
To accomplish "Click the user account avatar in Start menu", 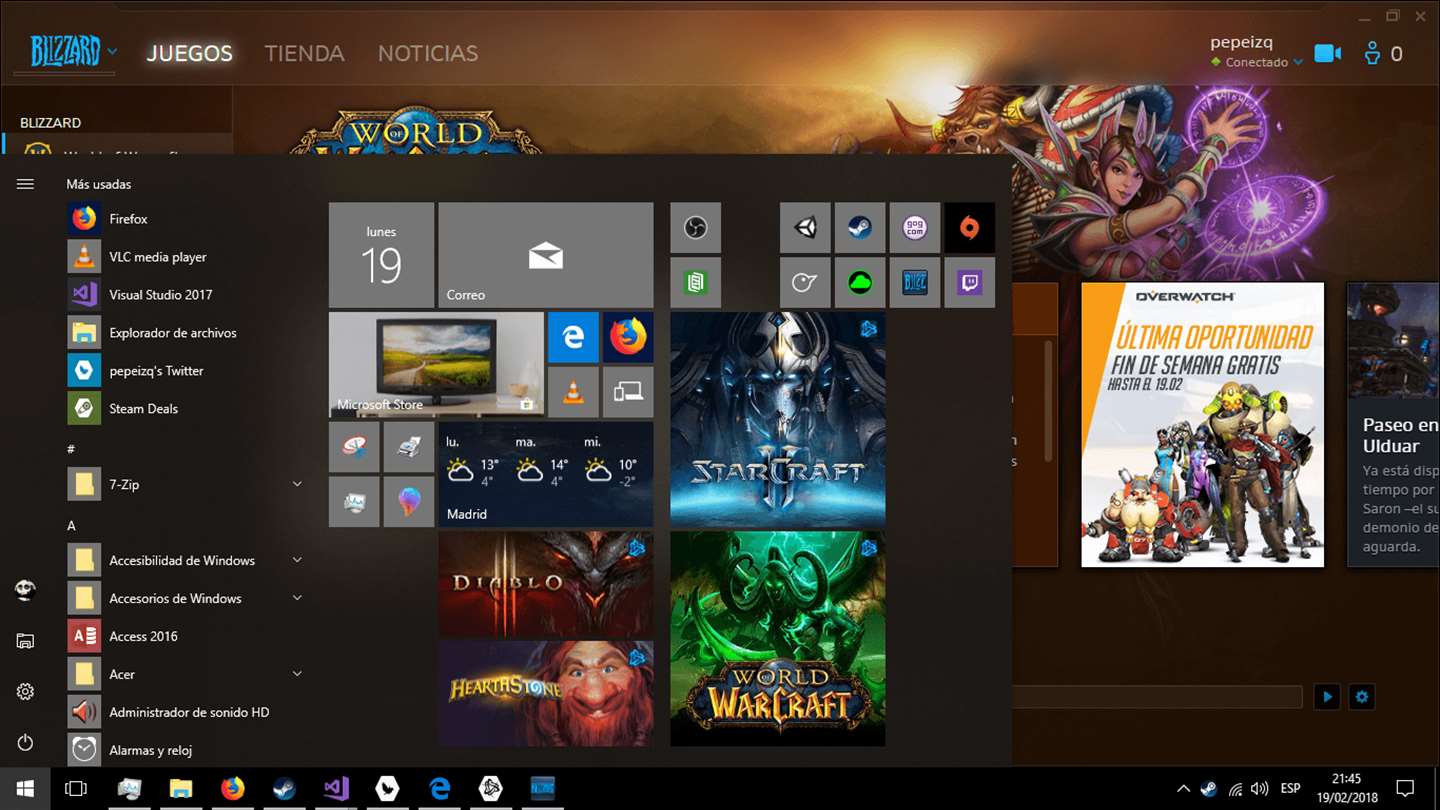I will (x=25, y=590).
